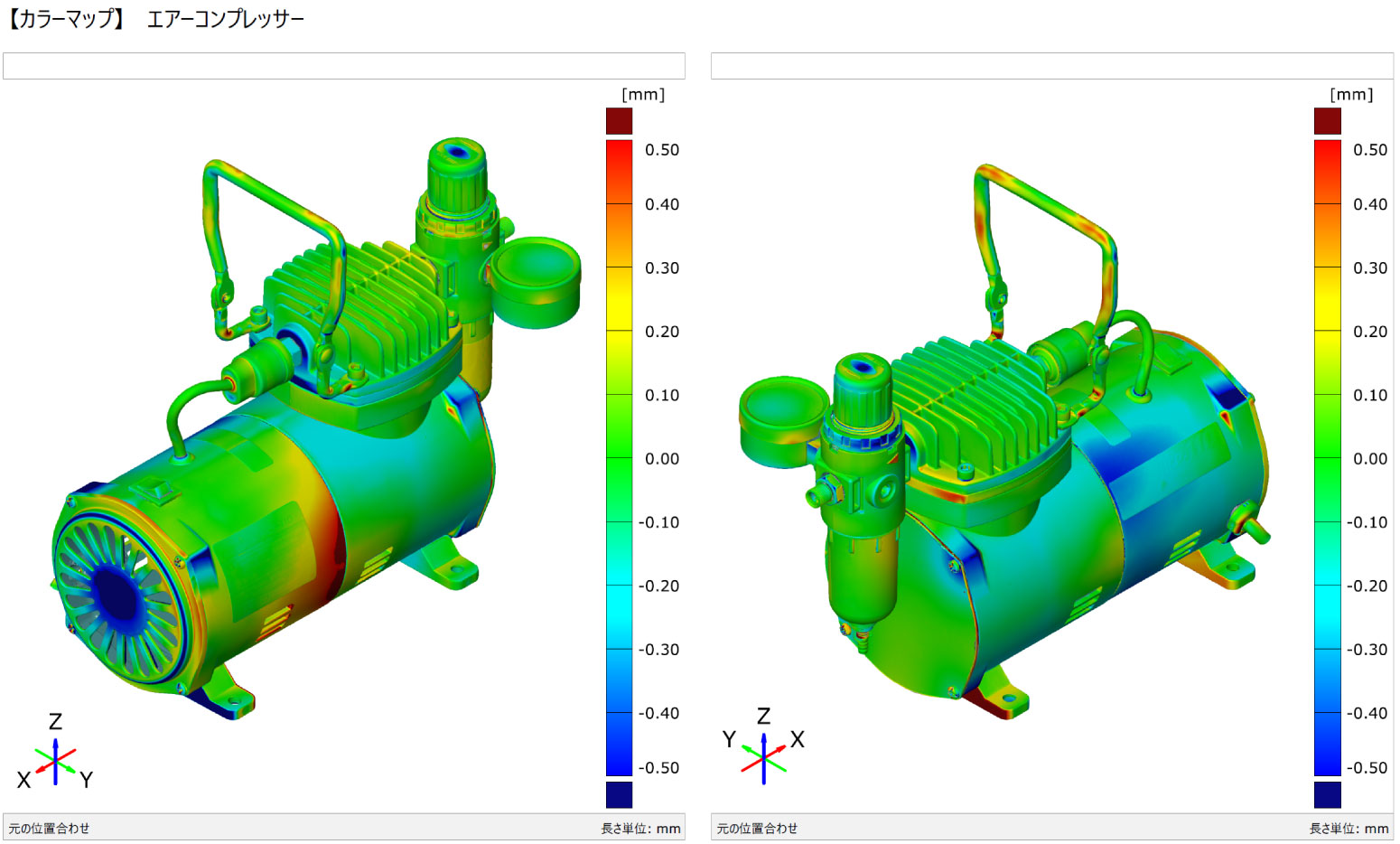Click the empty title field above right view
Image resolution: width=1400 pixels, height=844 pixels.
(1051, 66)
